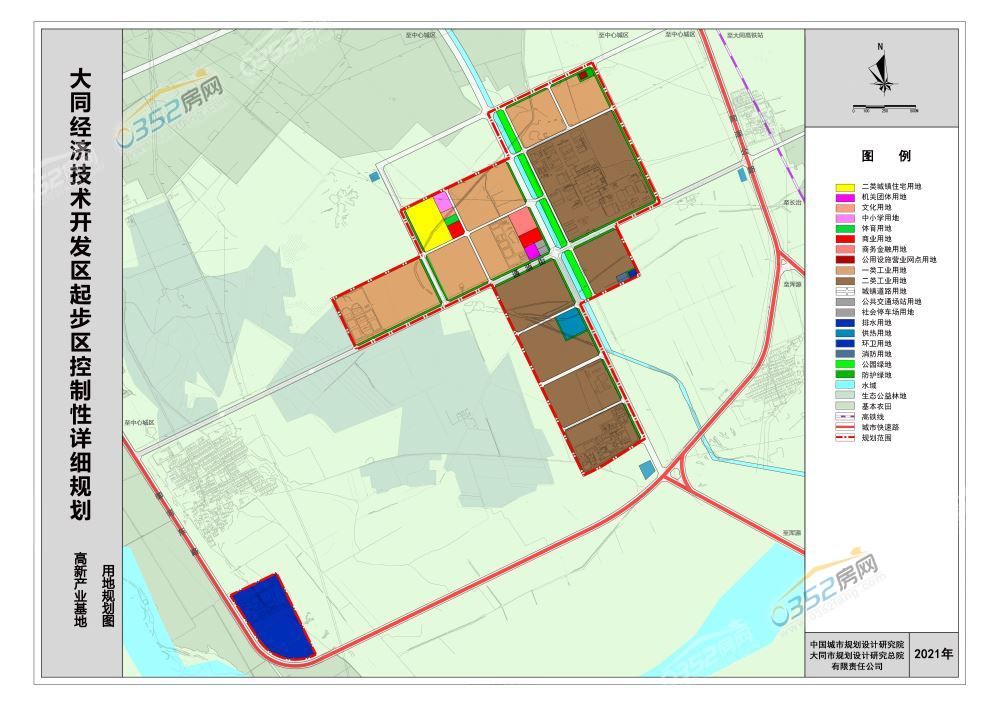Click the red 商业用地 legend swatch
Viewport: 1000px width, 706px height.
coord(847,238)
